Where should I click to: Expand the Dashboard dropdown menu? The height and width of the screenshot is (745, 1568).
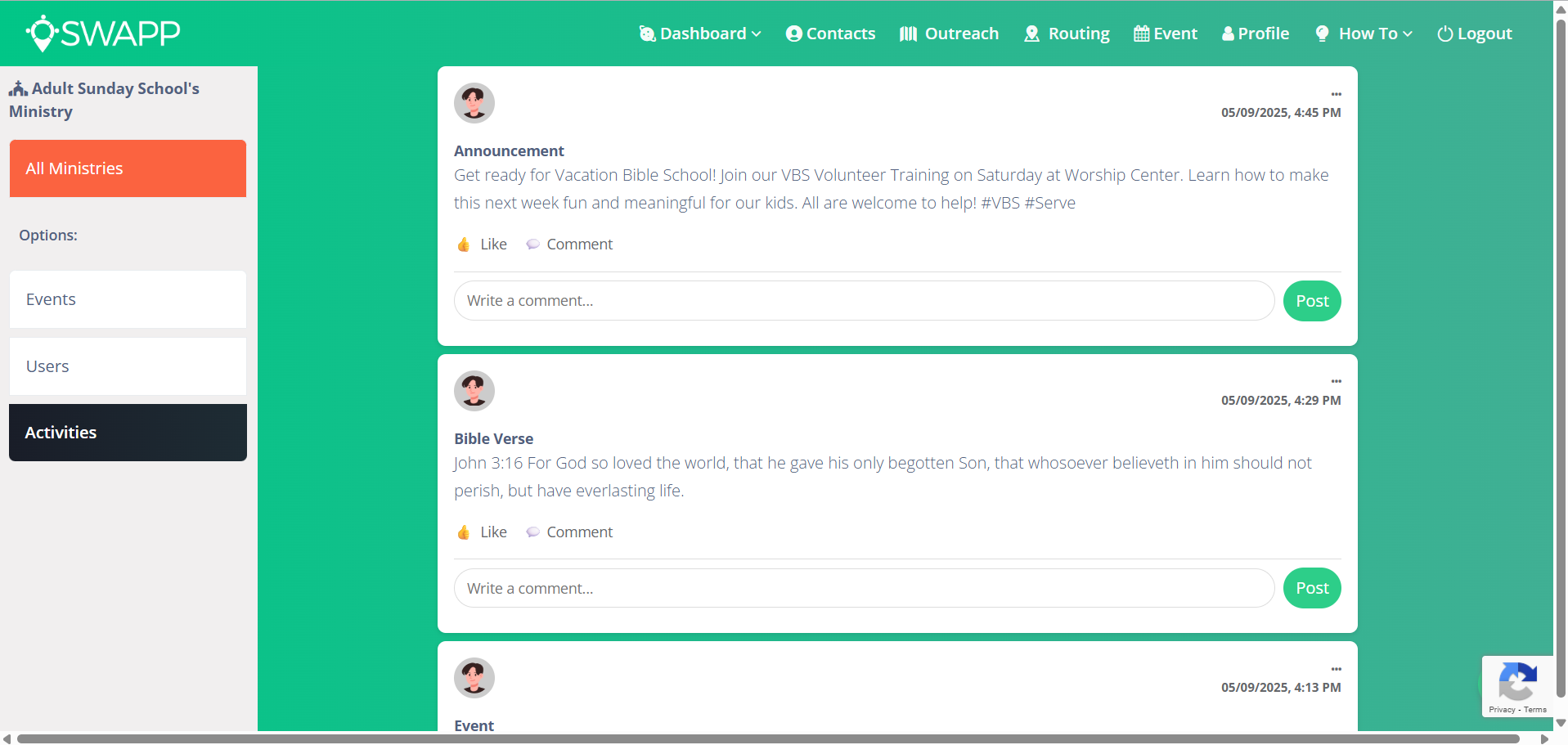click(x=700, y=34)
